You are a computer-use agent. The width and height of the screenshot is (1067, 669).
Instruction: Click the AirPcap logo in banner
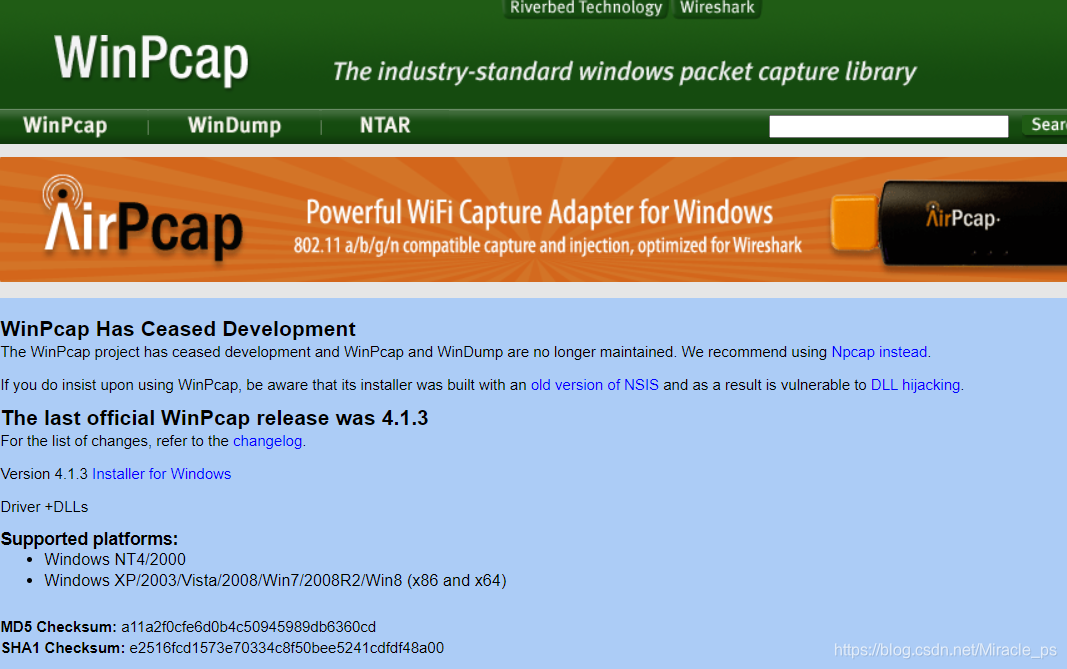142,218
